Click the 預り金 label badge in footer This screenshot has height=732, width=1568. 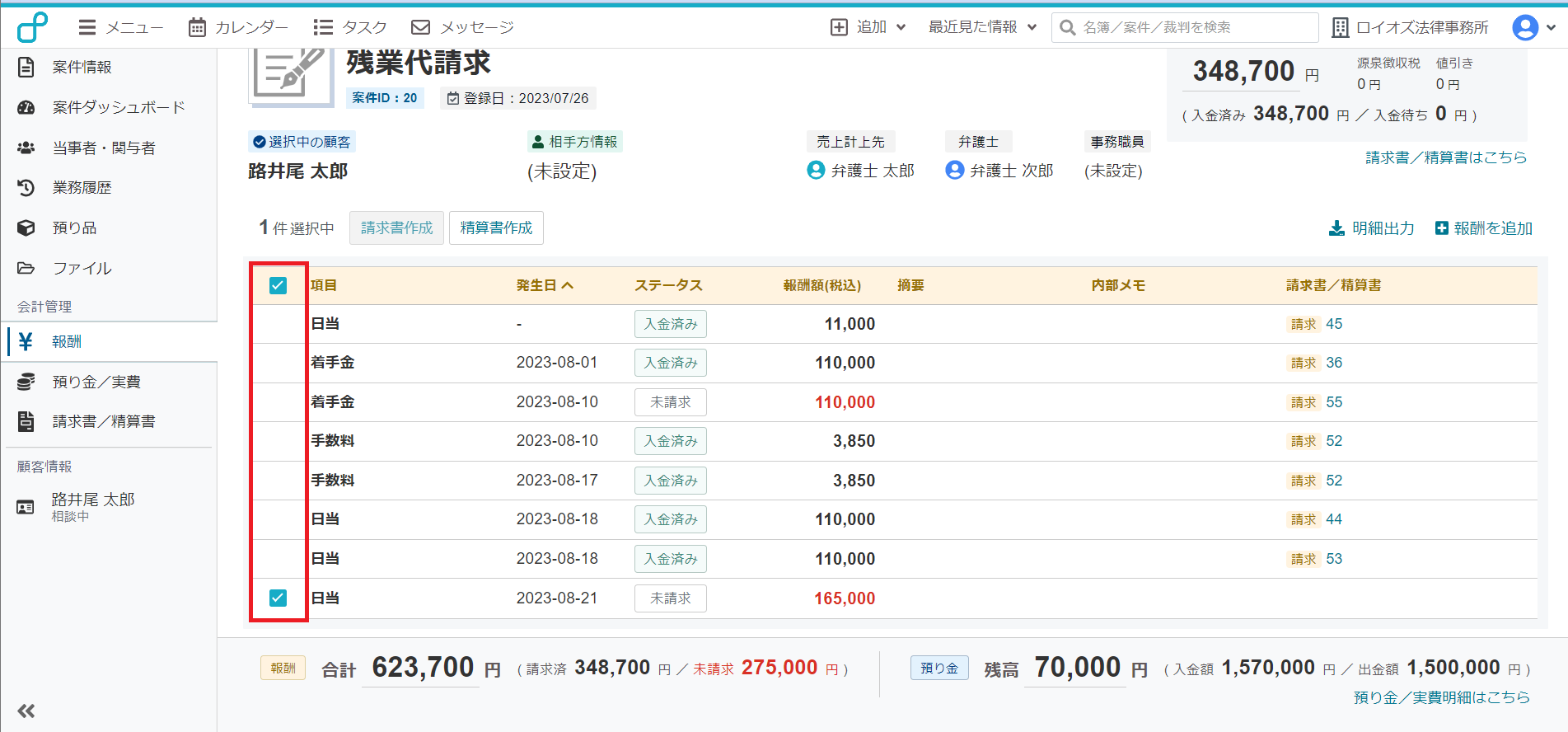[939, 668]
